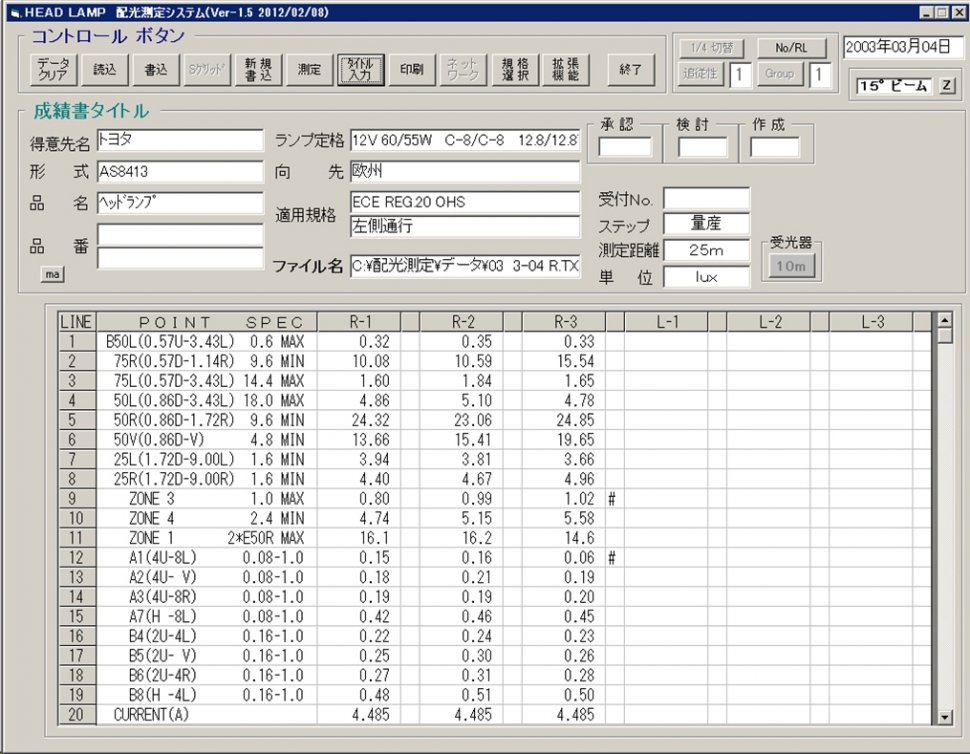Click the number field beside 追従性
Screen dimensions: 970x754
[x=740, y=75]
